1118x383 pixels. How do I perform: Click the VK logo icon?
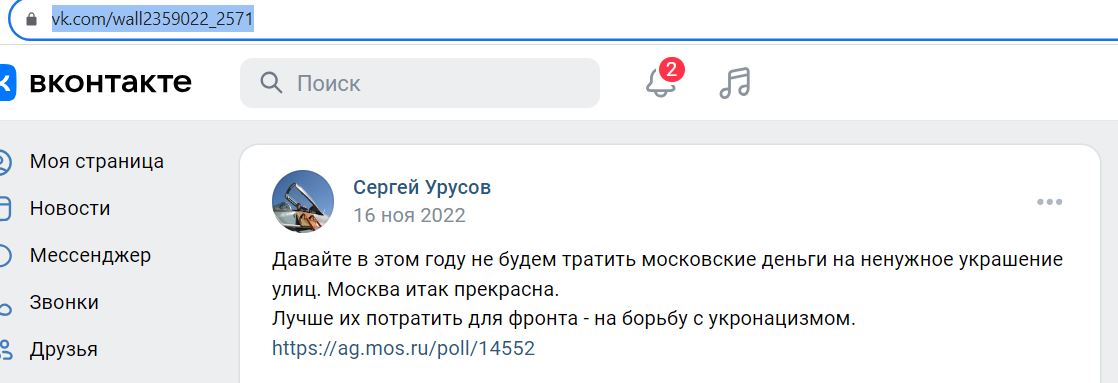tap(6, 83)
